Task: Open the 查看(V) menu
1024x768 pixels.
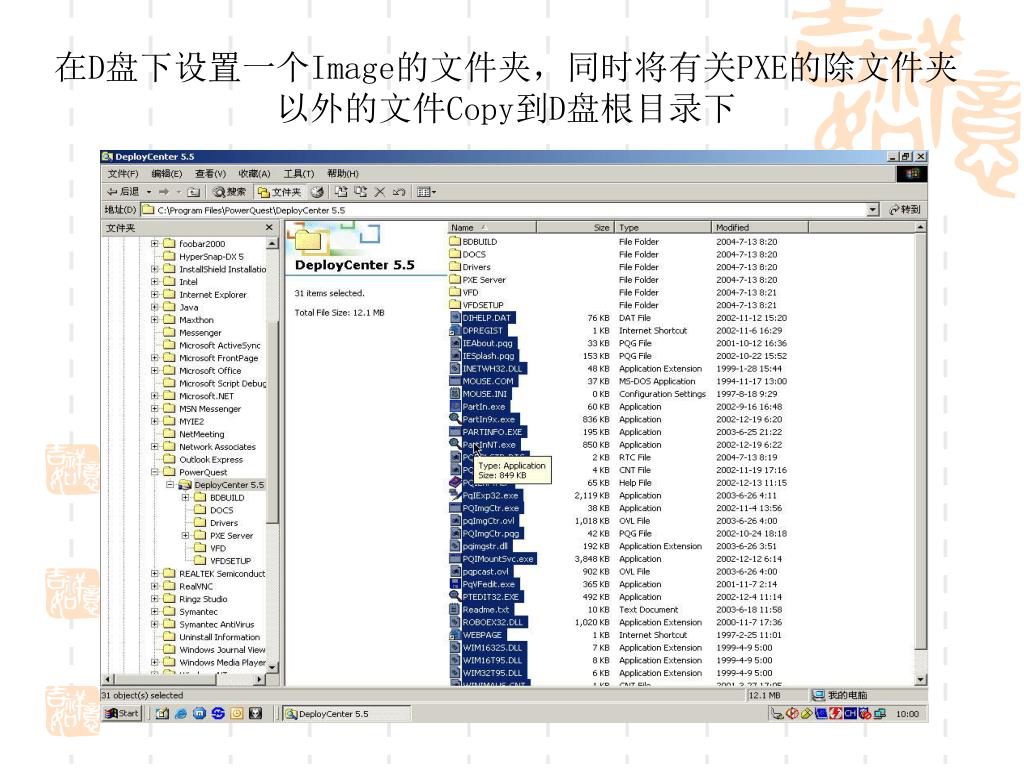Action: pyautogui.click(x=210, y=174)
